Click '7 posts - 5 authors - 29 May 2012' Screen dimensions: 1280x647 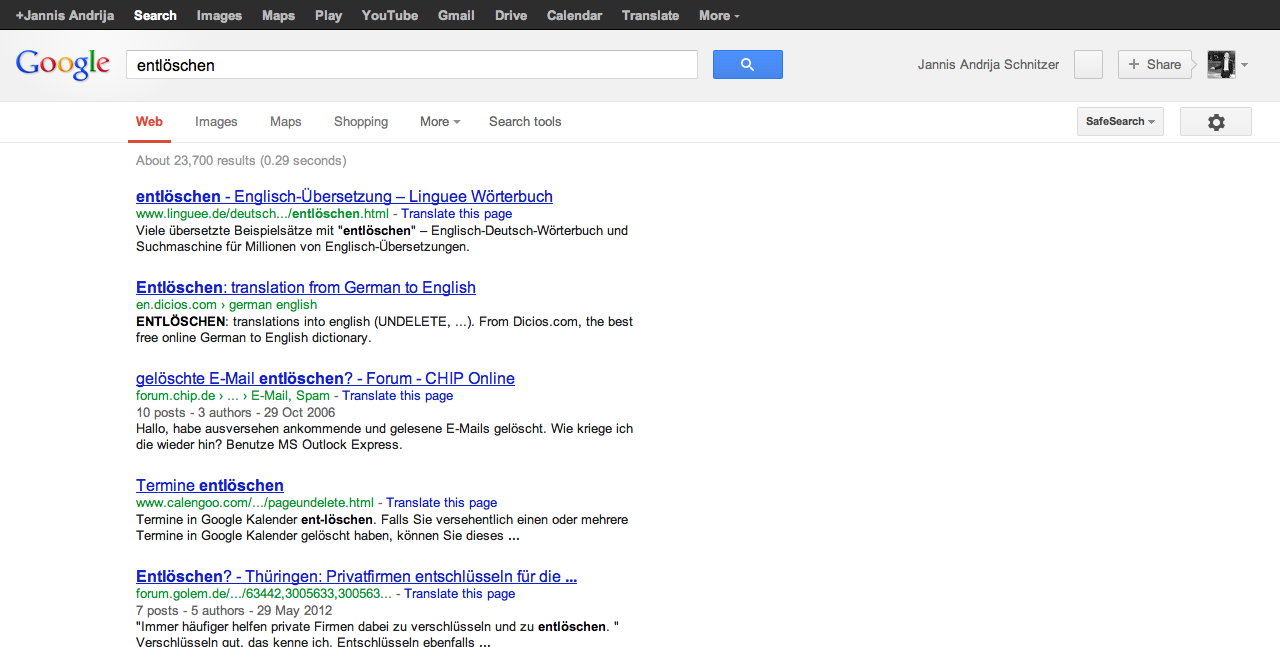pos(235,610)
